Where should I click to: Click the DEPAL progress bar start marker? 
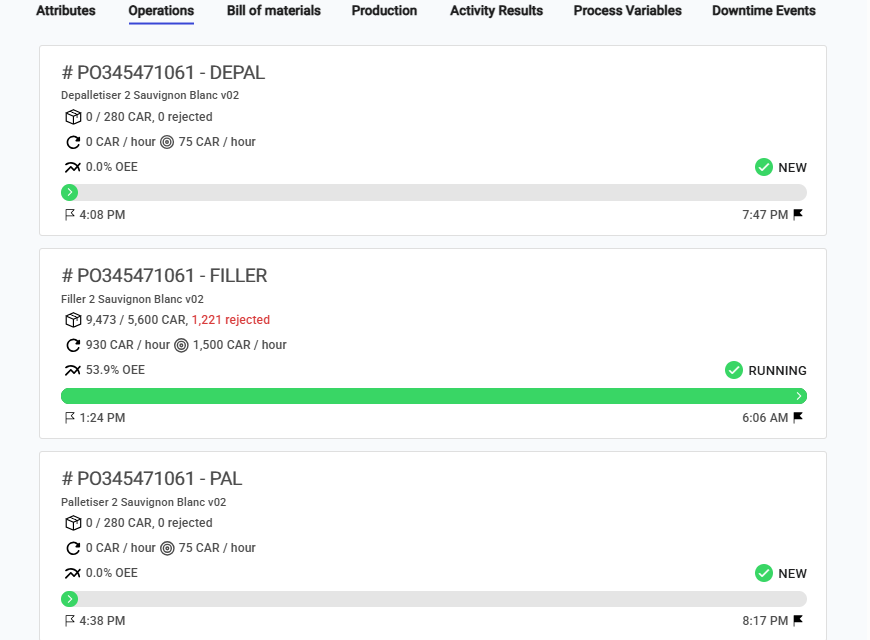click(69, 193)
